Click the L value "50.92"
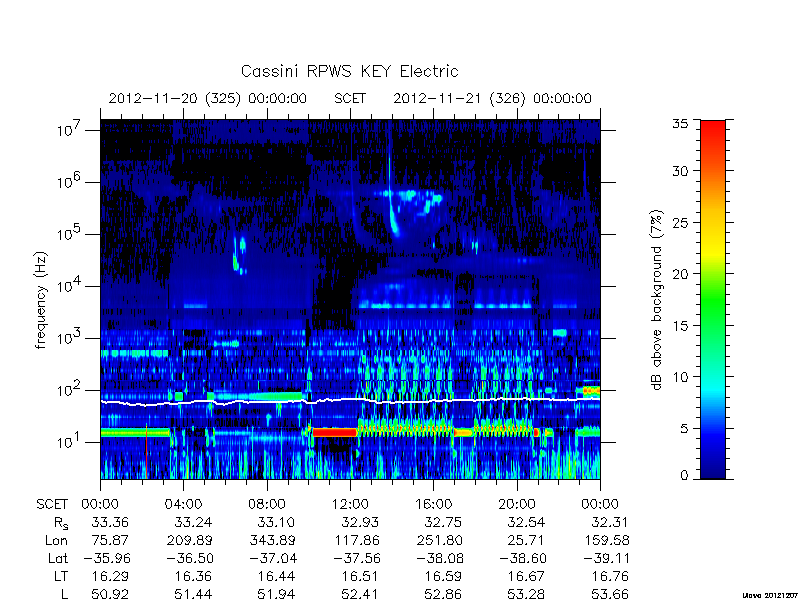The image size is (800, 600). point(110,594)
